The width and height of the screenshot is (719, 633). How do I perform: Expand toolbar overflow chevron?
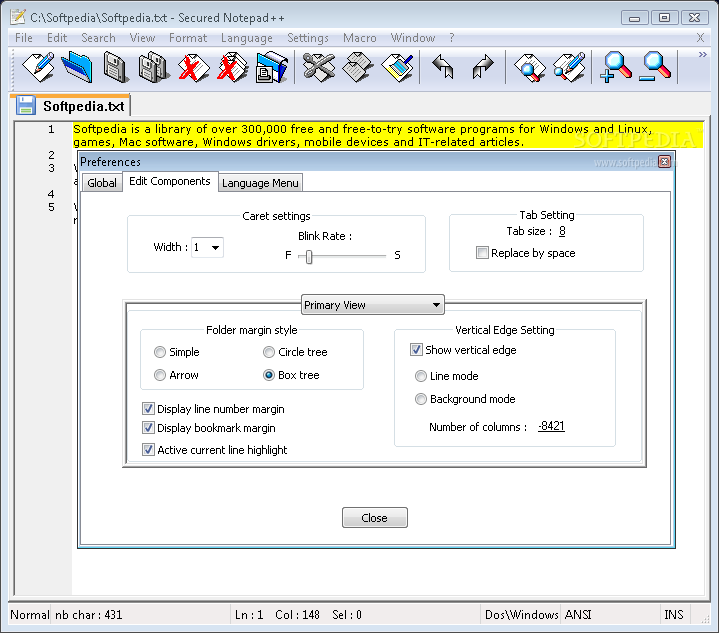[702, 55]
